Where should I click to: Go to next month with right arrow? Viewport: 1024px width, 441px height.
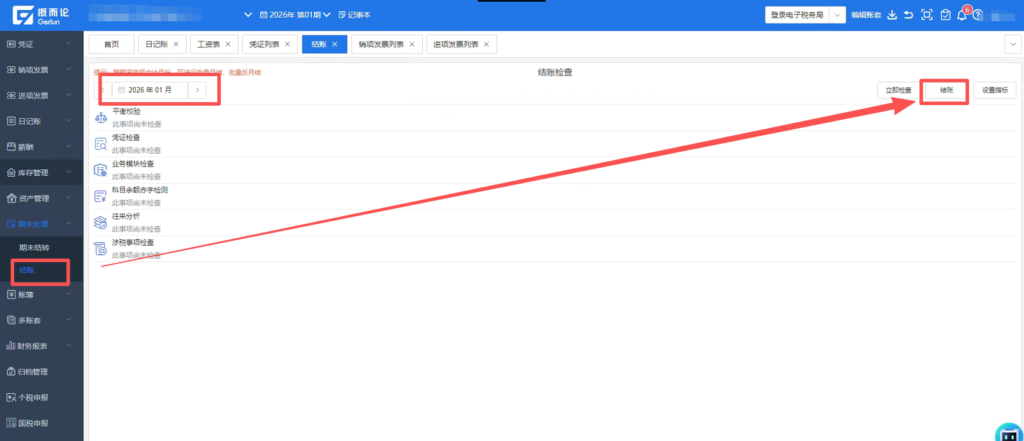click(x=198, y=90)
